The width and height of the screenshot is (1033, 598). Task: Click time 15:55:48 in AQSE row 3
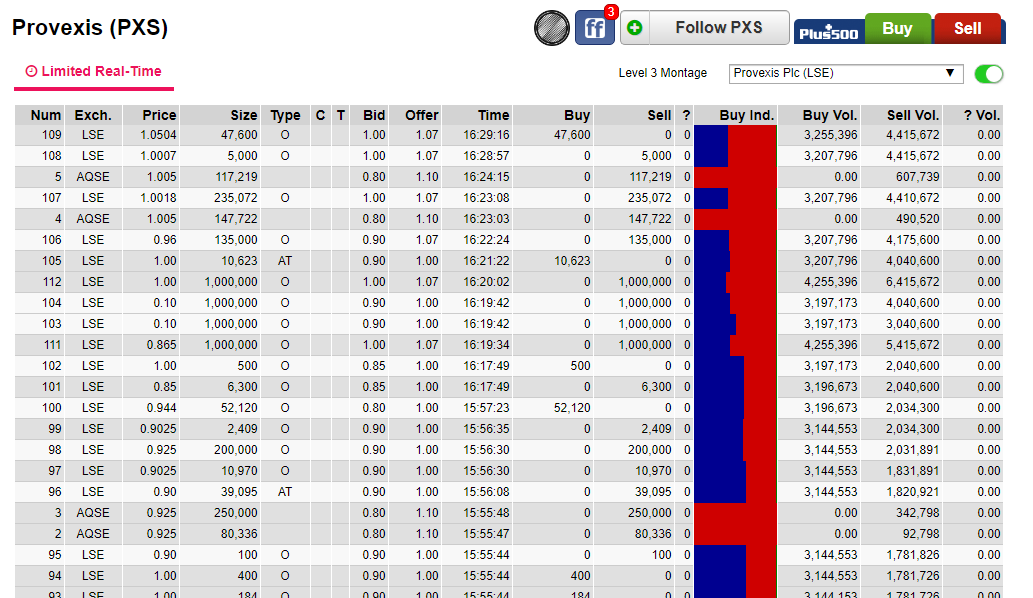click(x=486, y=513)
